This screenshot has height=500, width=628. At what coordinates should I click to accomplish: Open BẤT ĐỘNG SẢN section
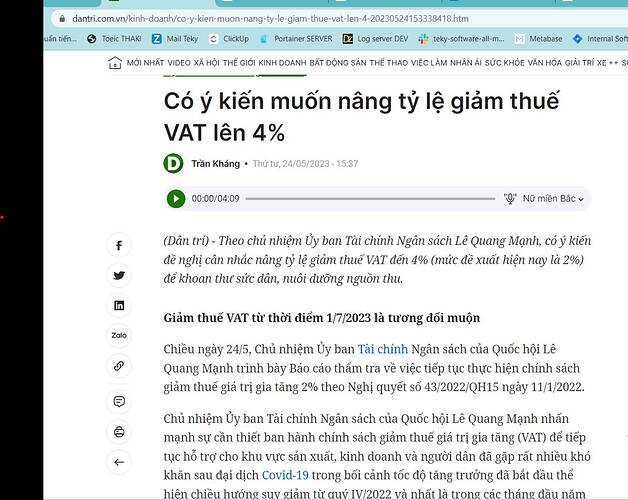[338, 63]
